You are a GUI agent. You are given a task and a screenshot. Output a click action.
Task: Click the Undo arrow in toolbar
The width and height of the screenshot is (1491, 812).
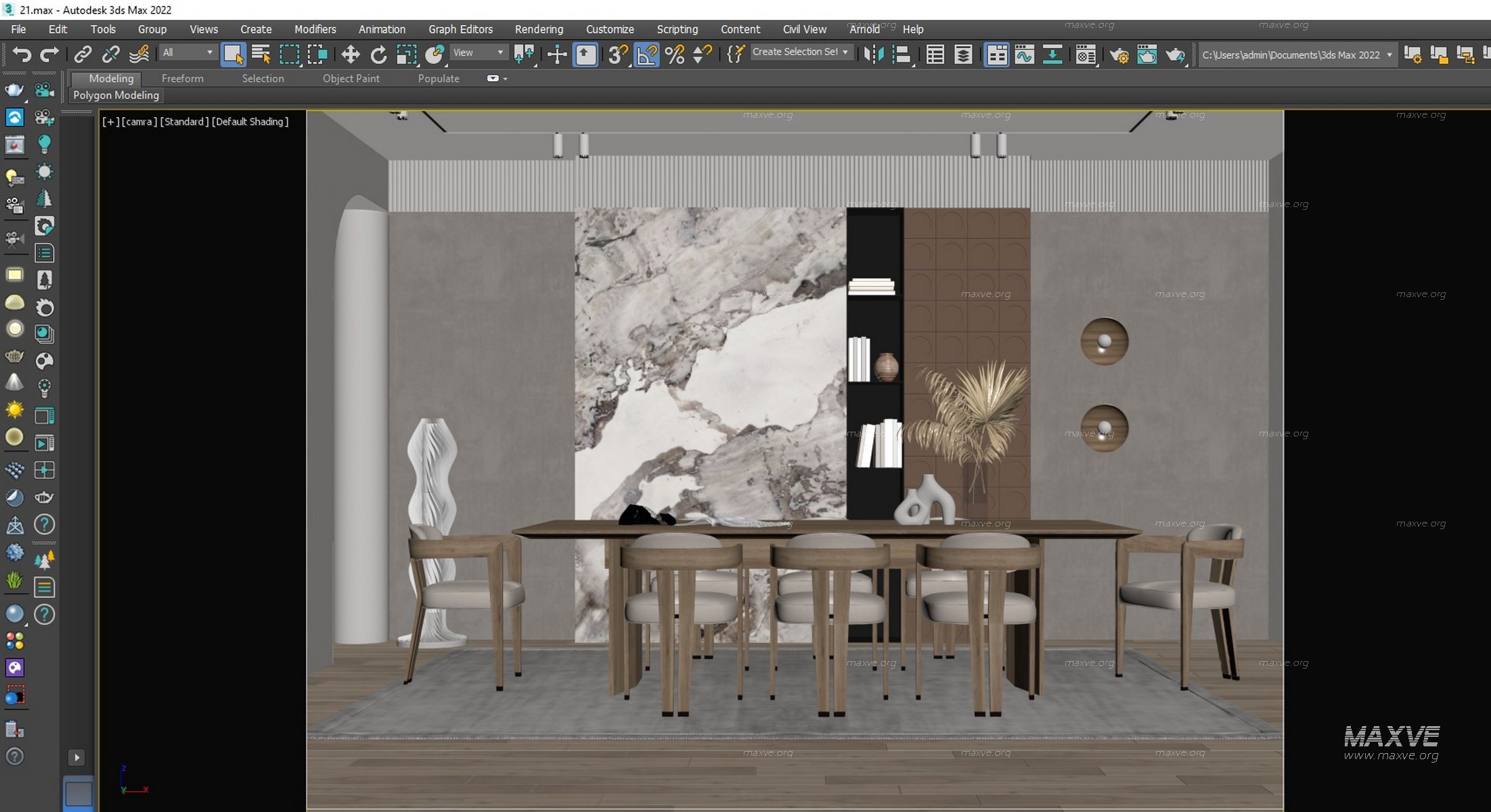pos(22,54)
